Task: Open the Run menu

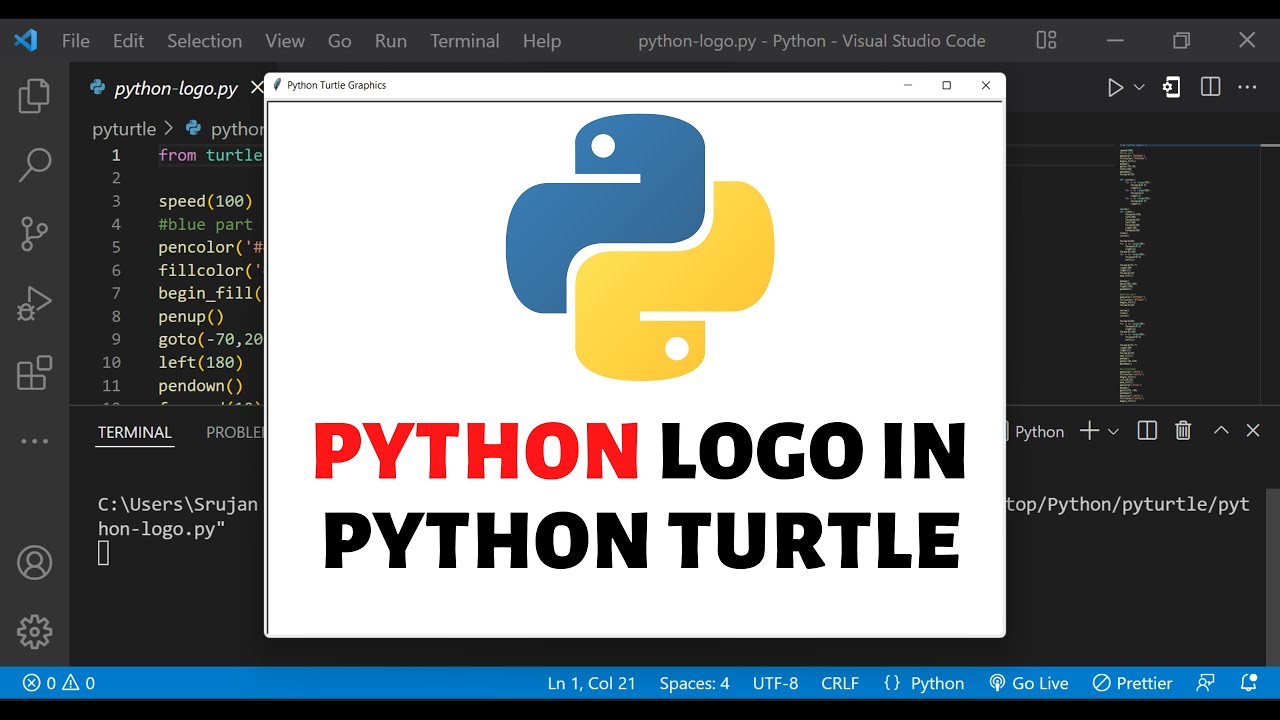Action: pyautogui.click(x=391, y=41)
